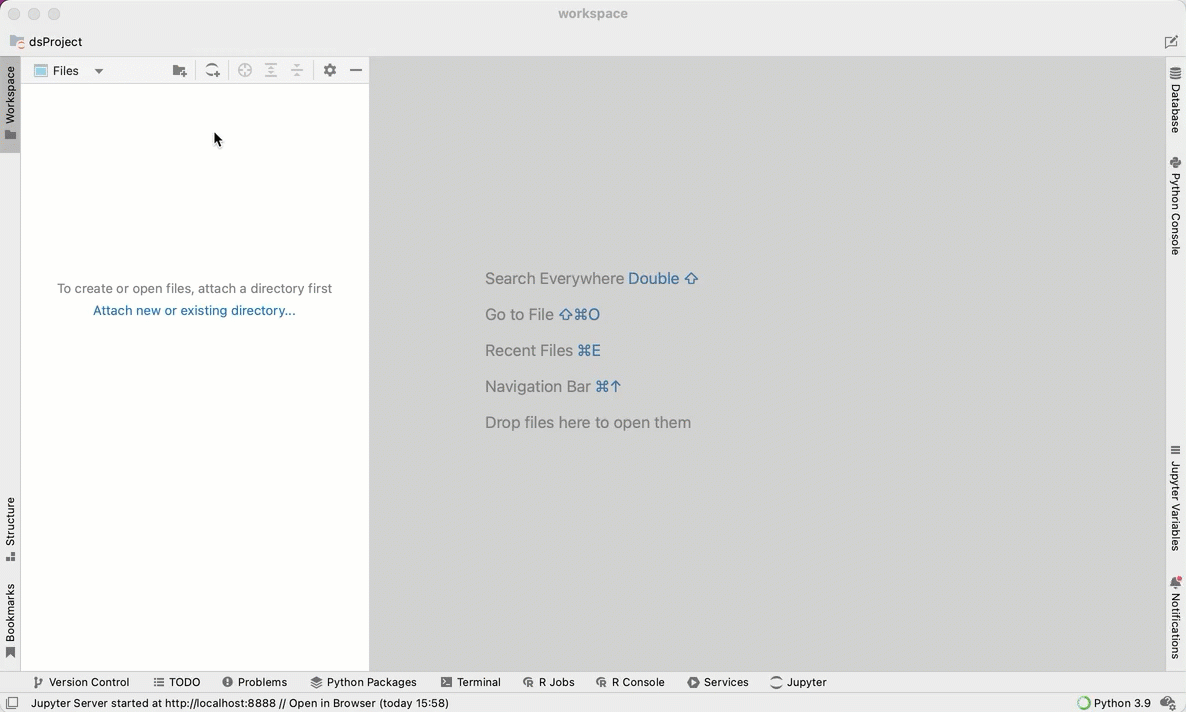
Task: Click the Search Everywhere Double hint
Action: tap(591, 278)
